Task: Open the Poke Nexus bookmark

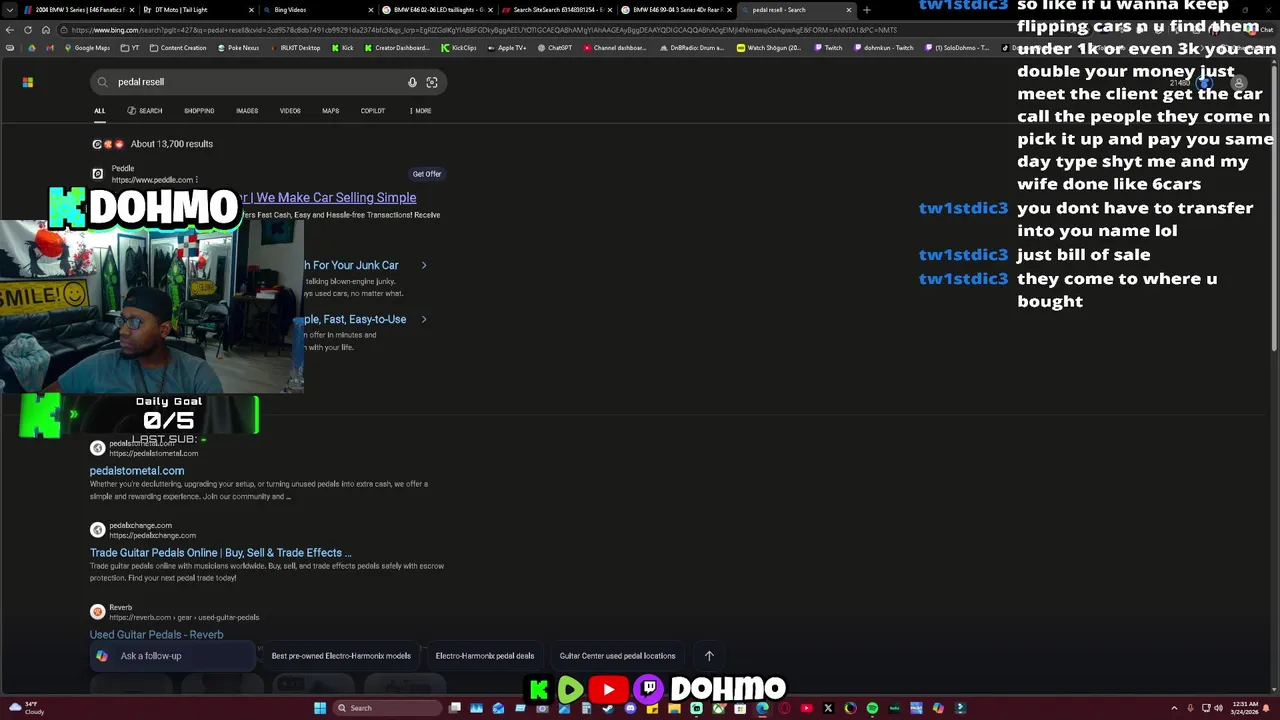Action: (x=237, y=48)
